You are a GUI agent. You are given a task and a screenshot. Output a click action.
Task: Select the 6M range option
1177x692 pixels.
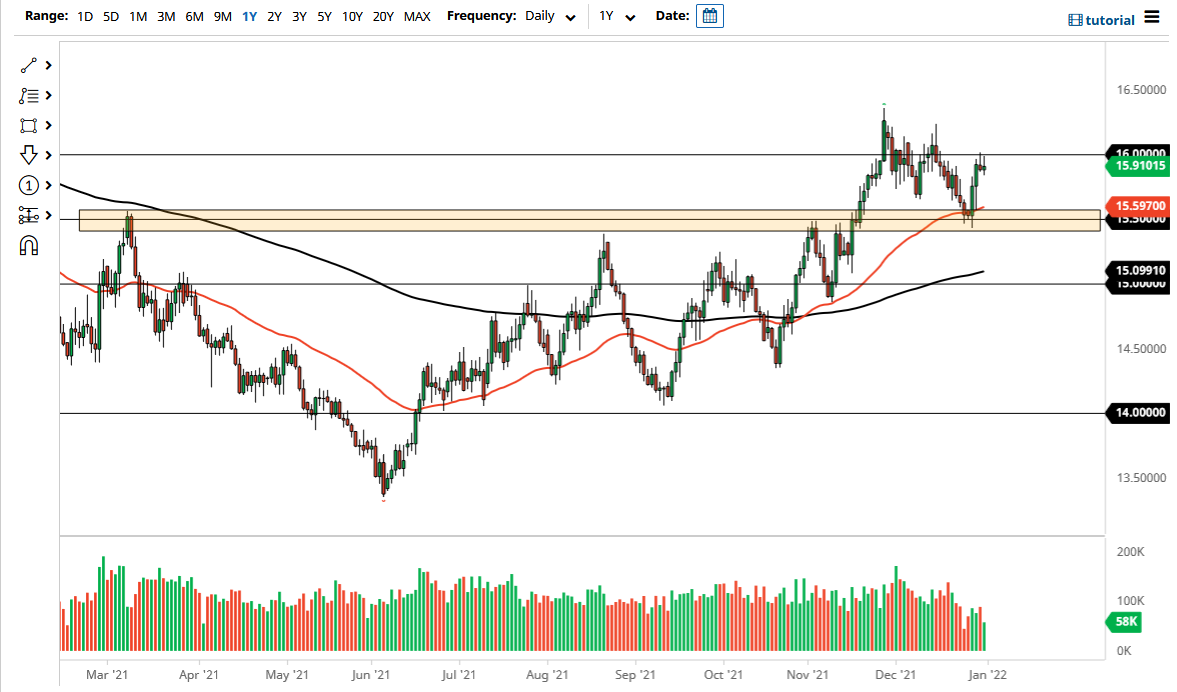[x=194, y=16]
